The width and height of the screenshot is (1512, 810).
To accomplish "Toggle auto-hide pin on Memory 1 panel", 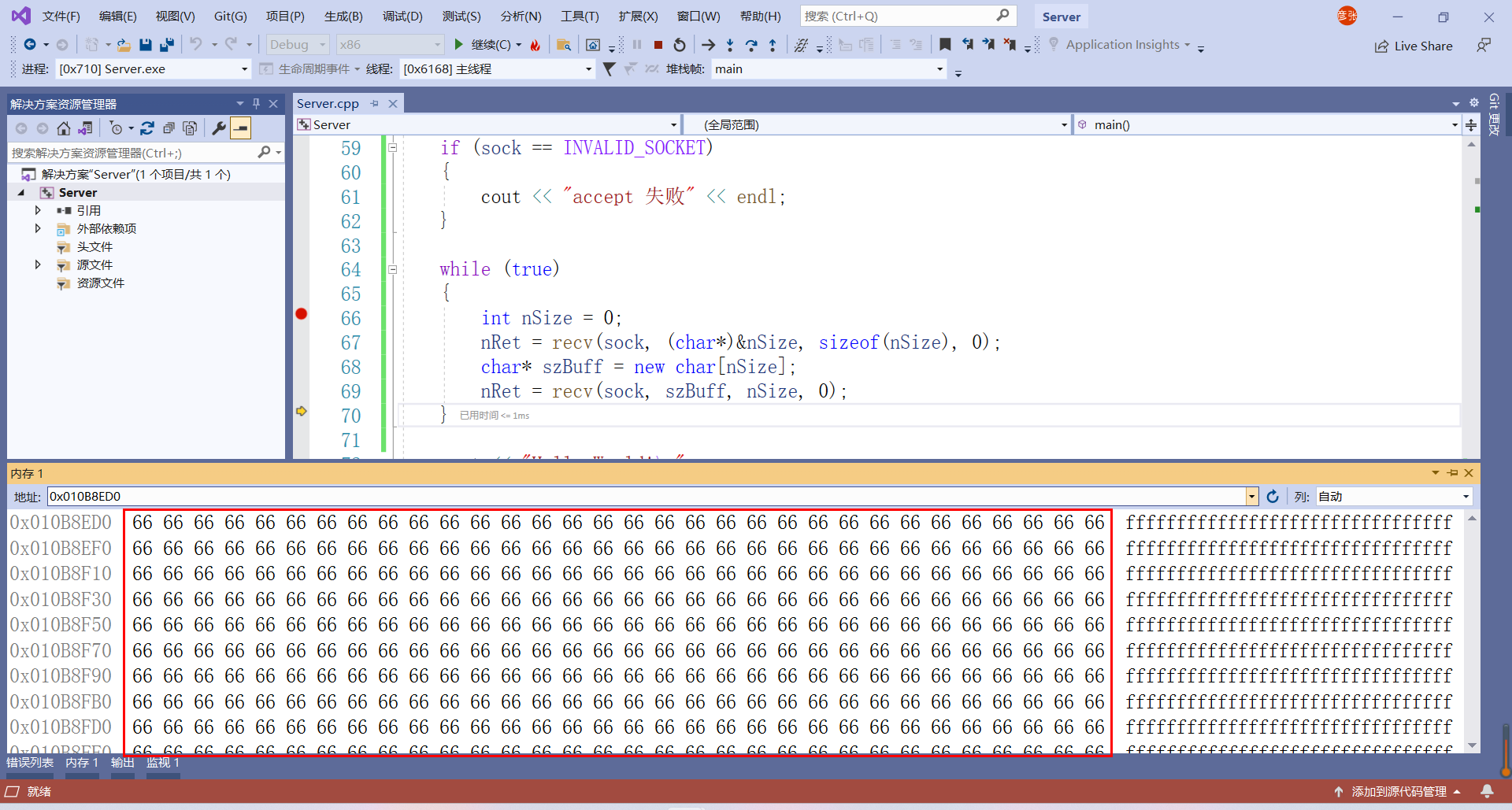I will click(x=1453, y=473).
